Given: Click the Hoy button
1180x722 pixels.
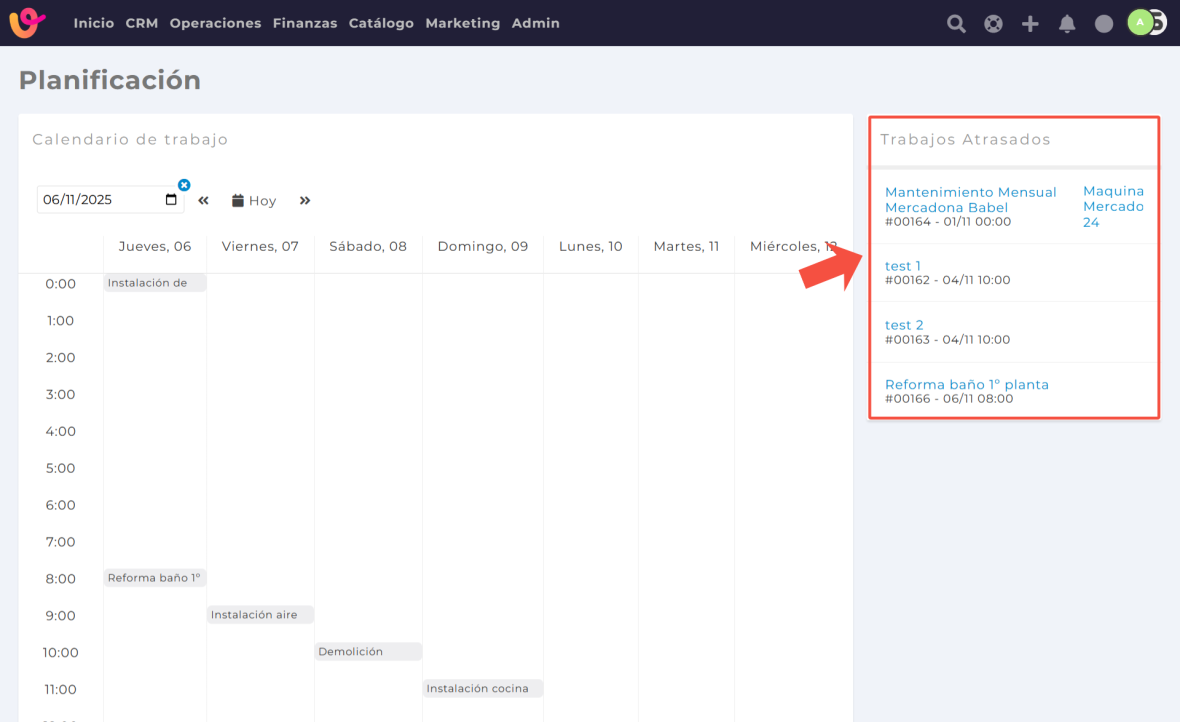Looking at the screenshot, I should pyautogui.click(x=254, y=201).
